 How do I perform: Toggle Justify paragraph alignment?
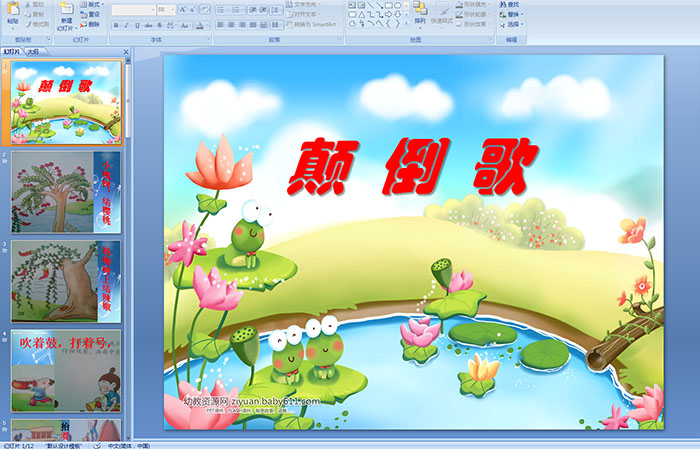click(x=253, y=25)
